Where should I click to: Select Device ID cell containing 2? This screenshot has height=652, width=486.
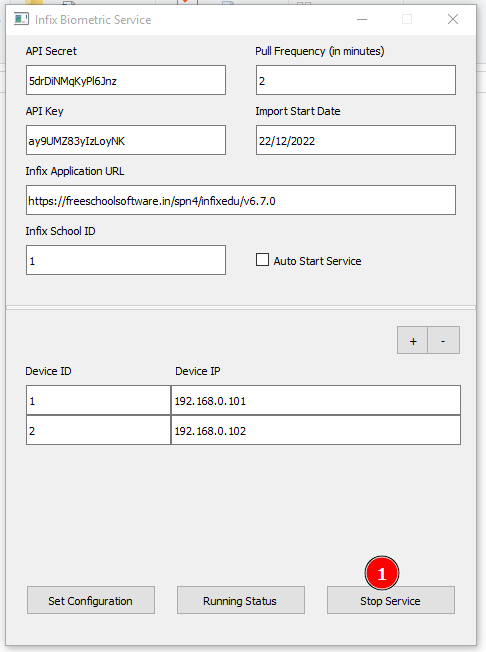99,430
